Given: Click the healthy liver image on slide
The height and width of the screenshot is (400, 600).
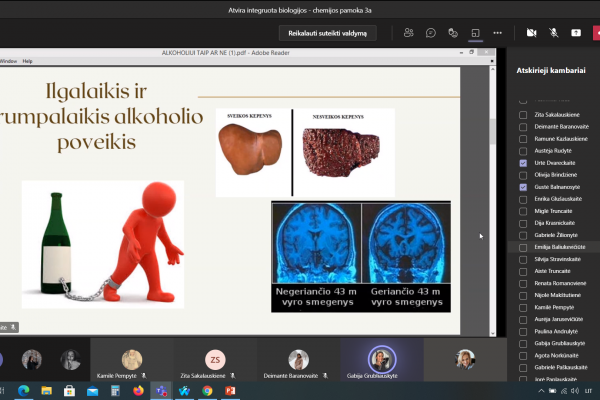Looking at the screenshot, I should [x=250, y=150].
